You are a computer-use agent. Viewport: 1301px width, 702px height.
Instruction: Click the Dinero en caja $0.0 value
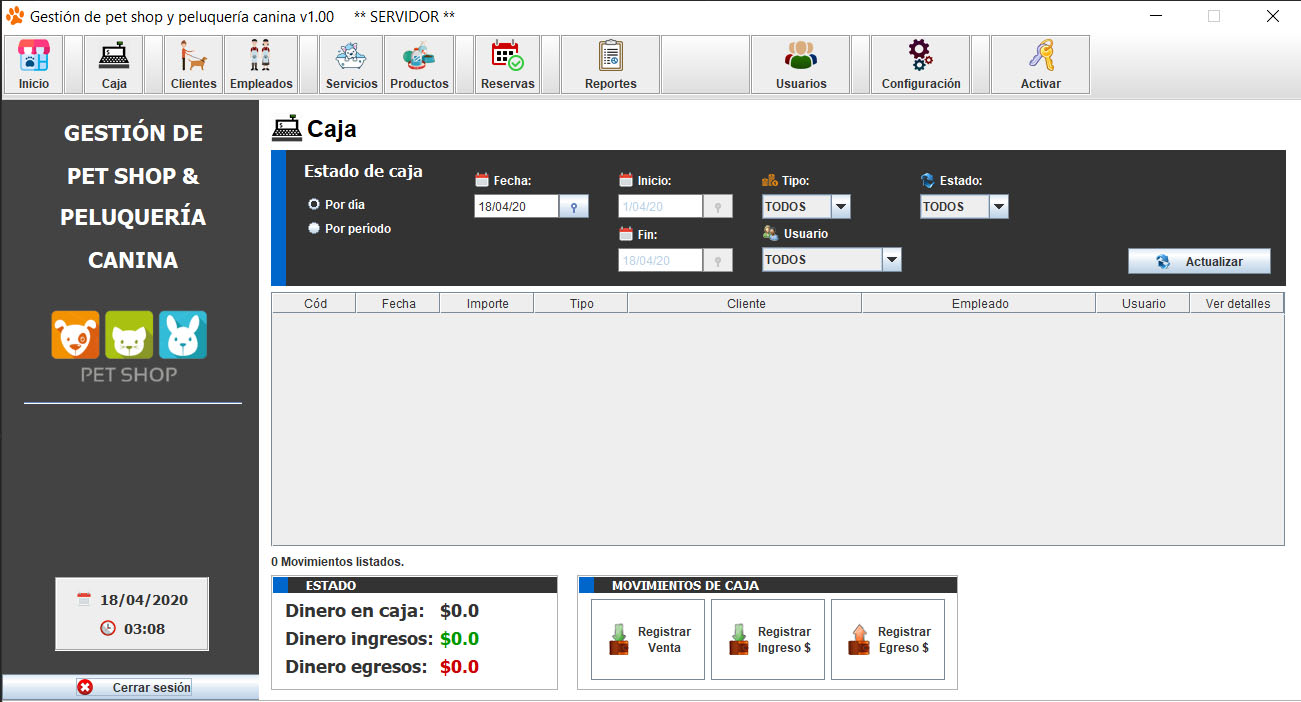[459, 611]
